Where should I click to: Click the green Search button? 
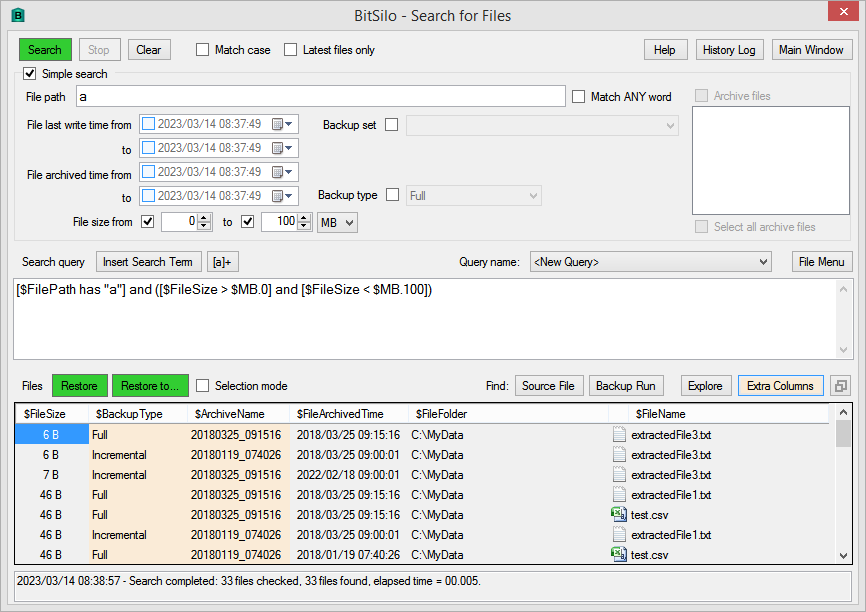click(x=45, y=50)
